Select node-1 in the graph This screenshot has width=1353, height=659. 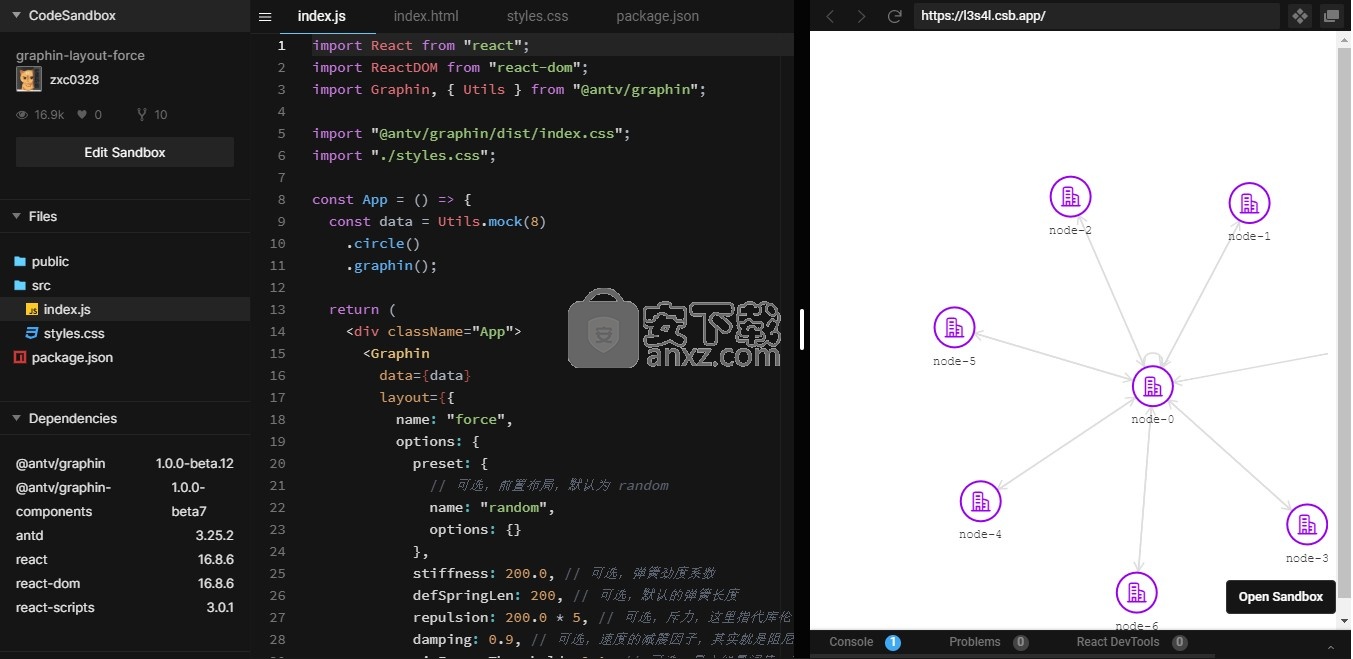[1249, 203]
